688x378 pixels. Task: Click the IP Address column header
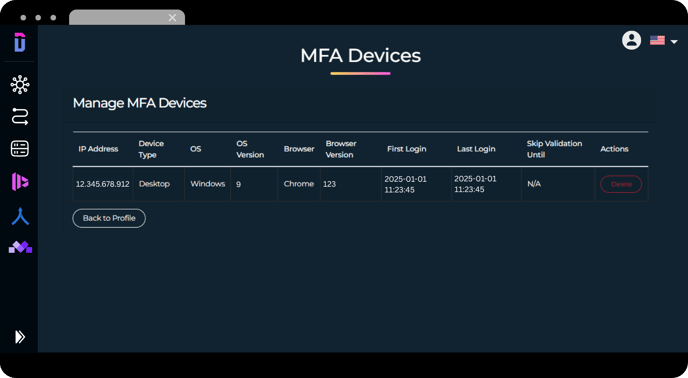[98, 149]
